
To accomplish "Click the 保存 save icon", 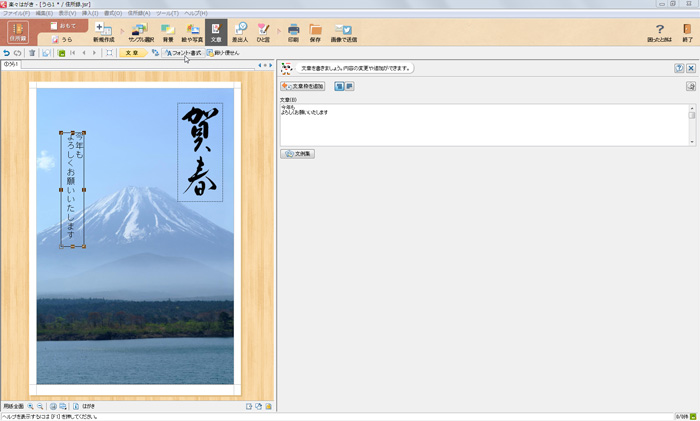I will [x=315, y=32].
